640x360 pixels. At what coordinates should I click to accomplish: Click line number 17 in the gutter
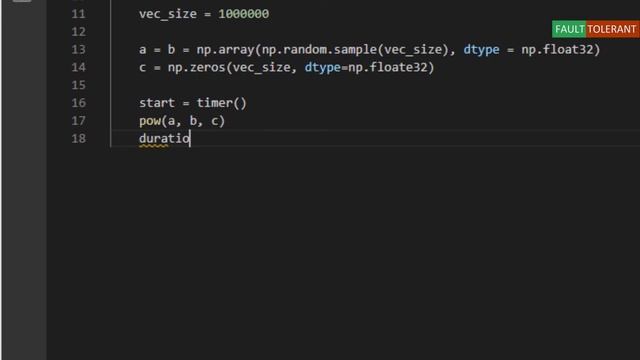(78, 121)
